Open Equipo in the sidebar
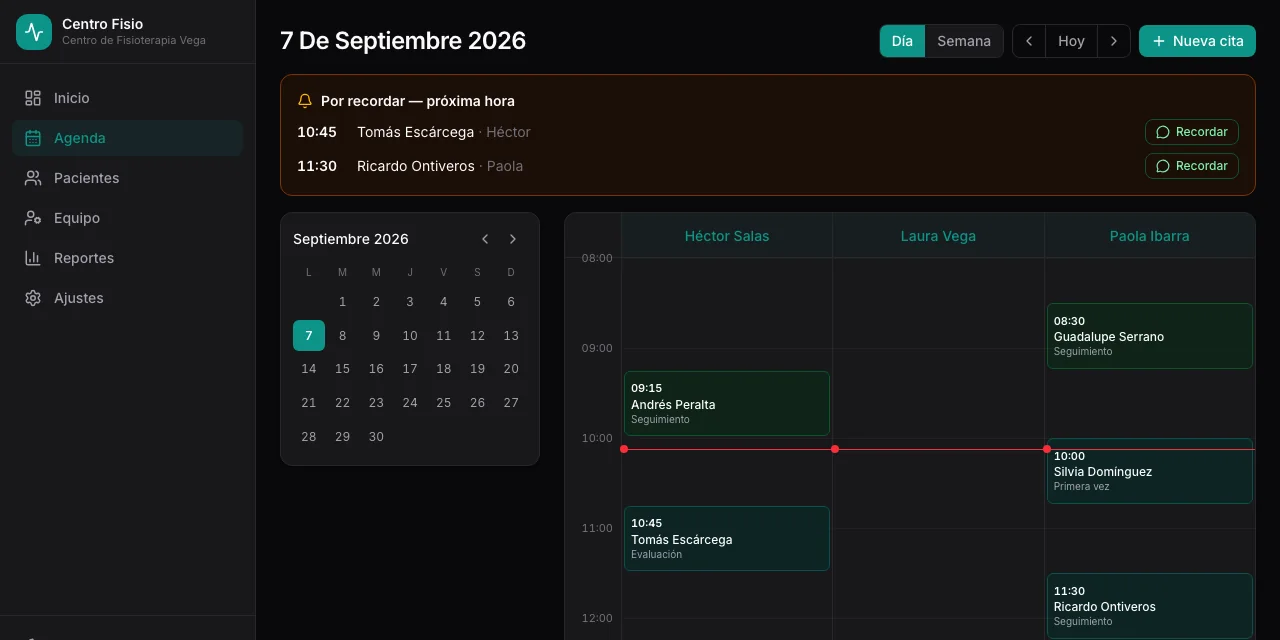The width and height of the screenshot is (1280, 640). tap(128, 218)
